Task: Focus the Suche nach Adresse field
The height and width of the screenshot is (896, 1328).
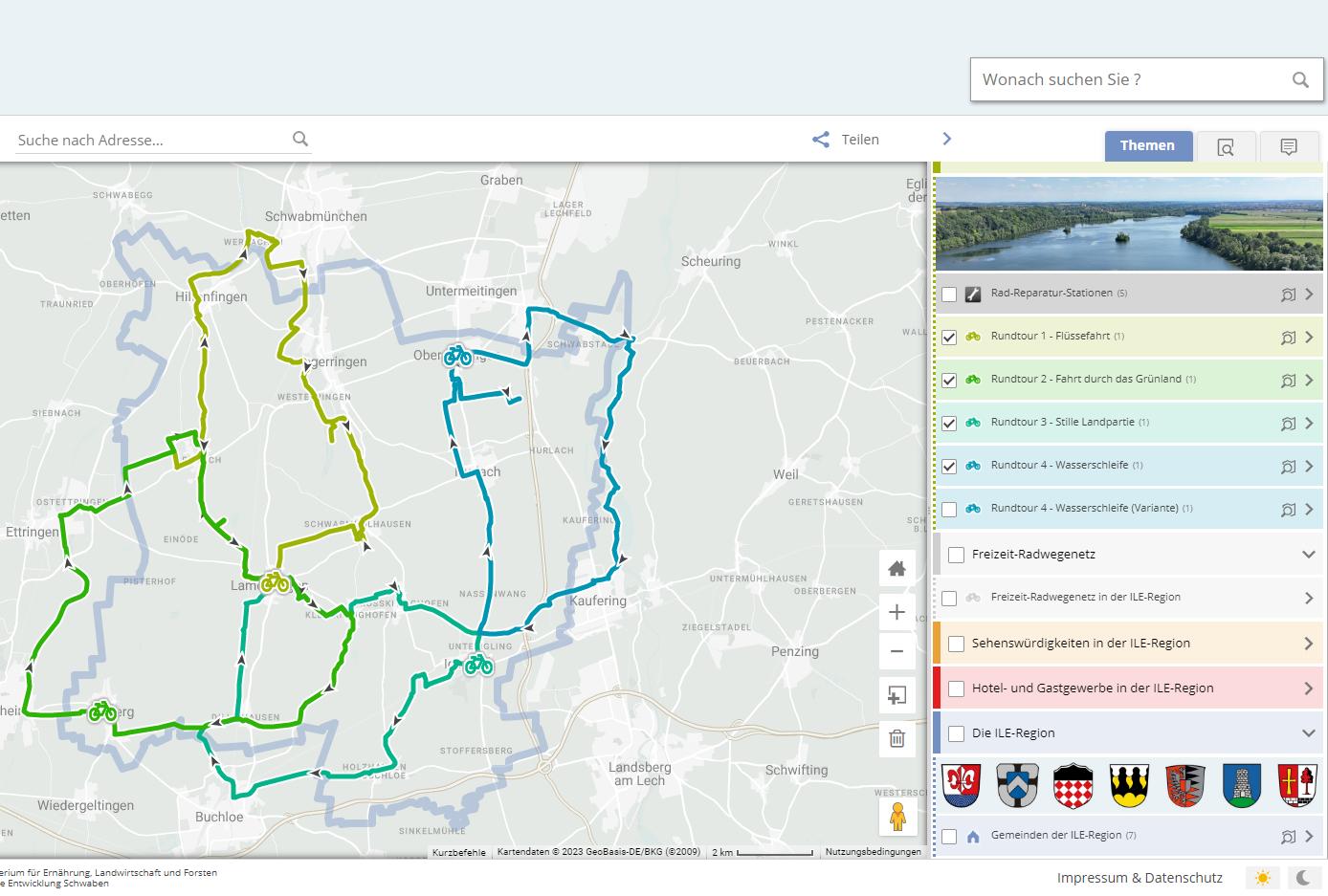Action: [153, 140]
